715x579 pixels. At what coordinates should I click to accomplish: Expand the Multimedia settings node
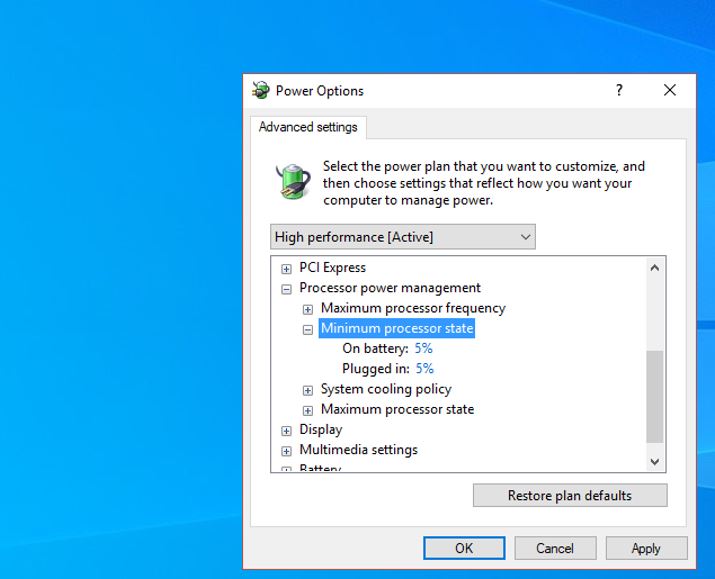click(287, 451)
